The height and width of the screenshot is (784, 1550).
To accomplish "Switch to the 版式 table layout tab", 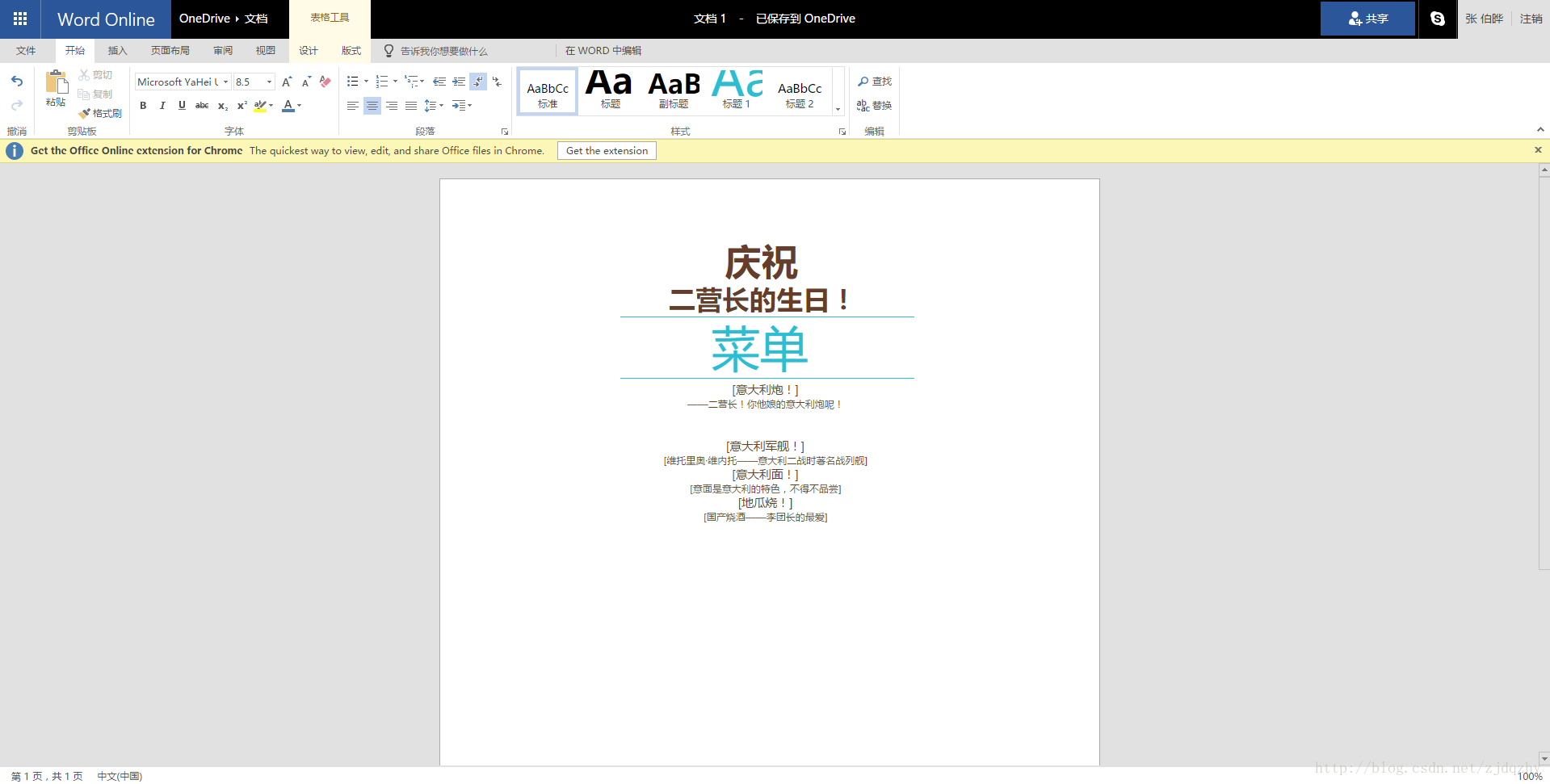I will click(351, 51).
